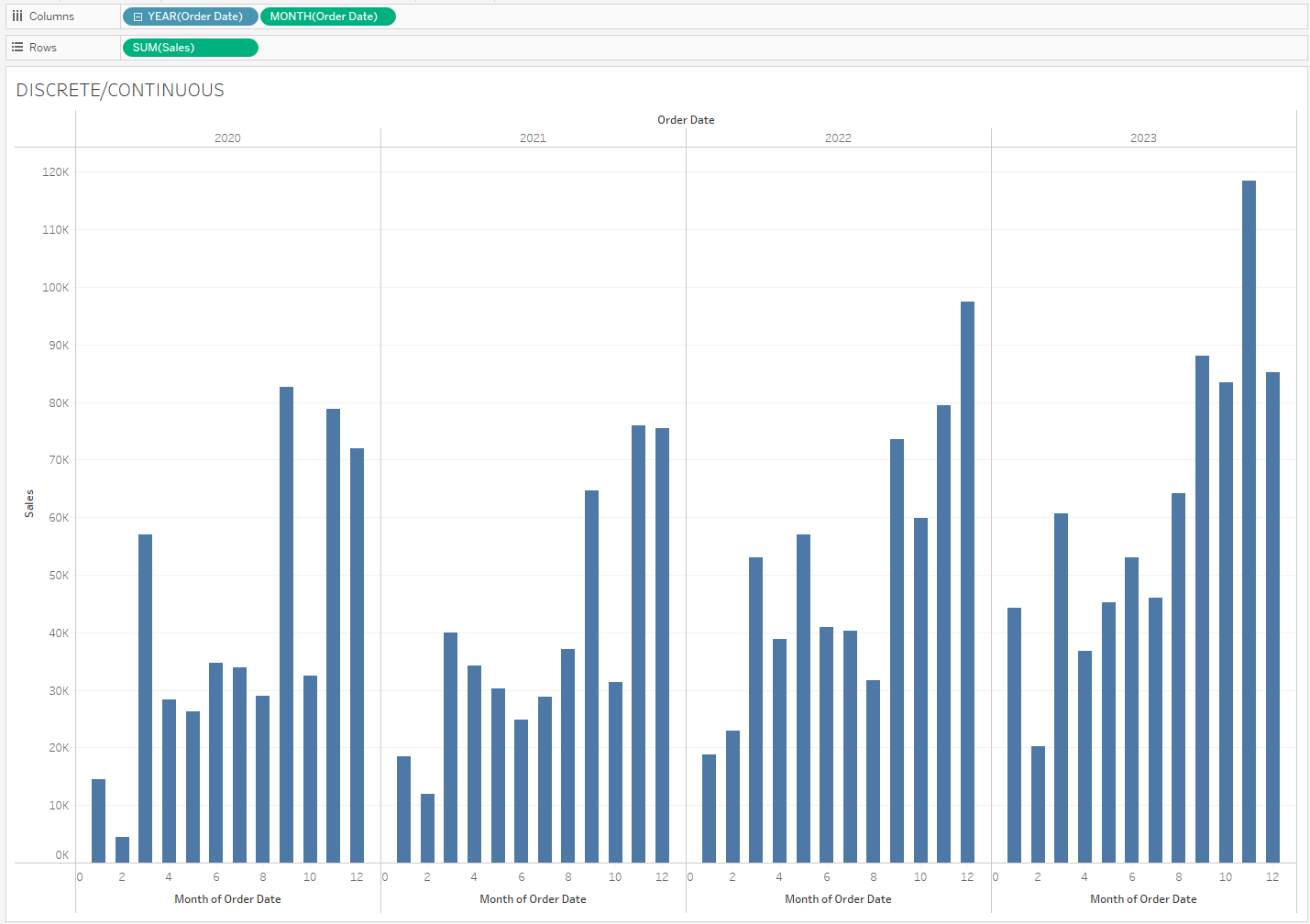1310x924 pixels.
Task: Click Month of Order Date axis under 2023
Action: tap(1143, 899)
